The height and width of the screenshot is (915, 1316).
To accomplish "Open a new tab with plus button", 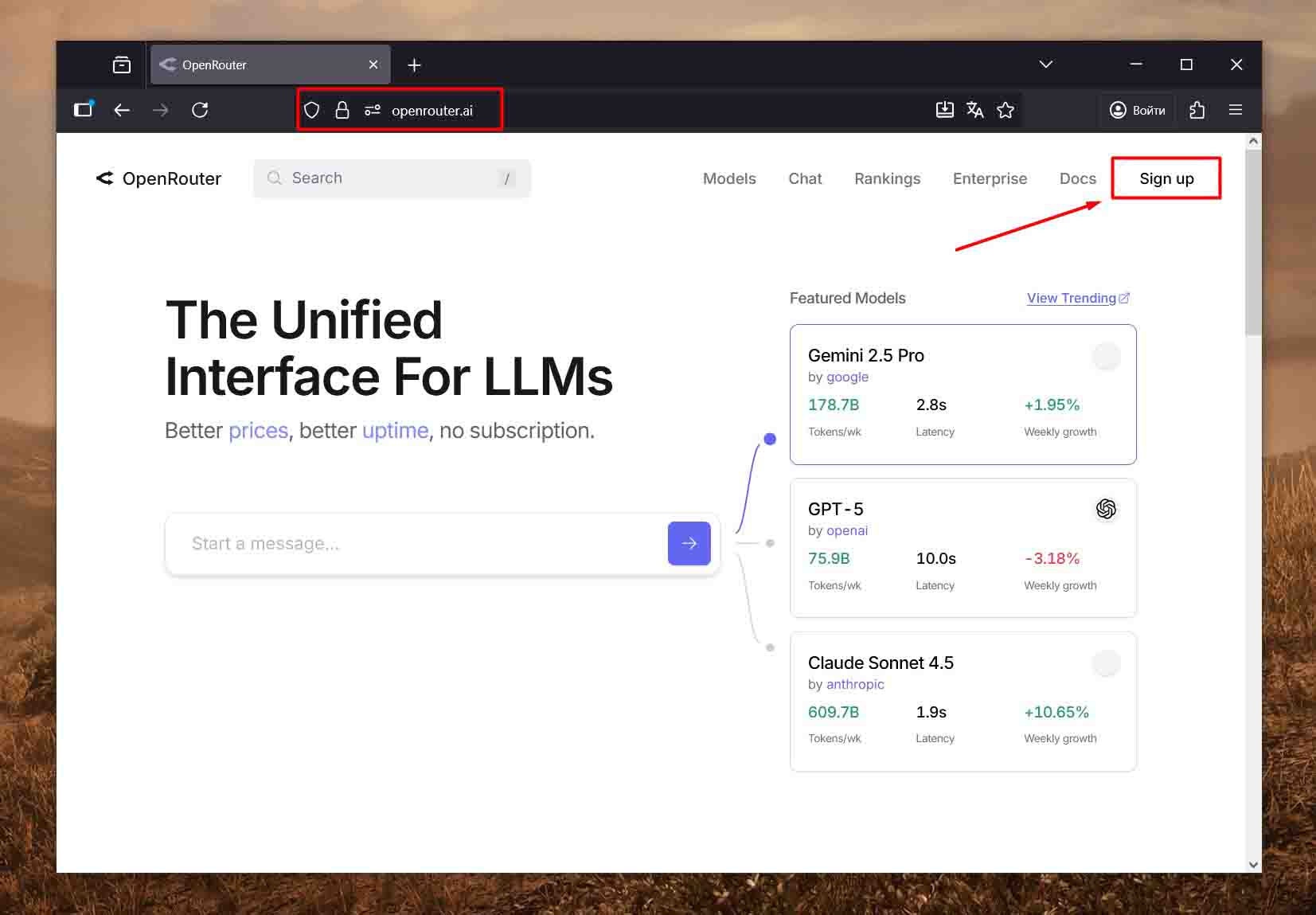I will coord(414,65).
